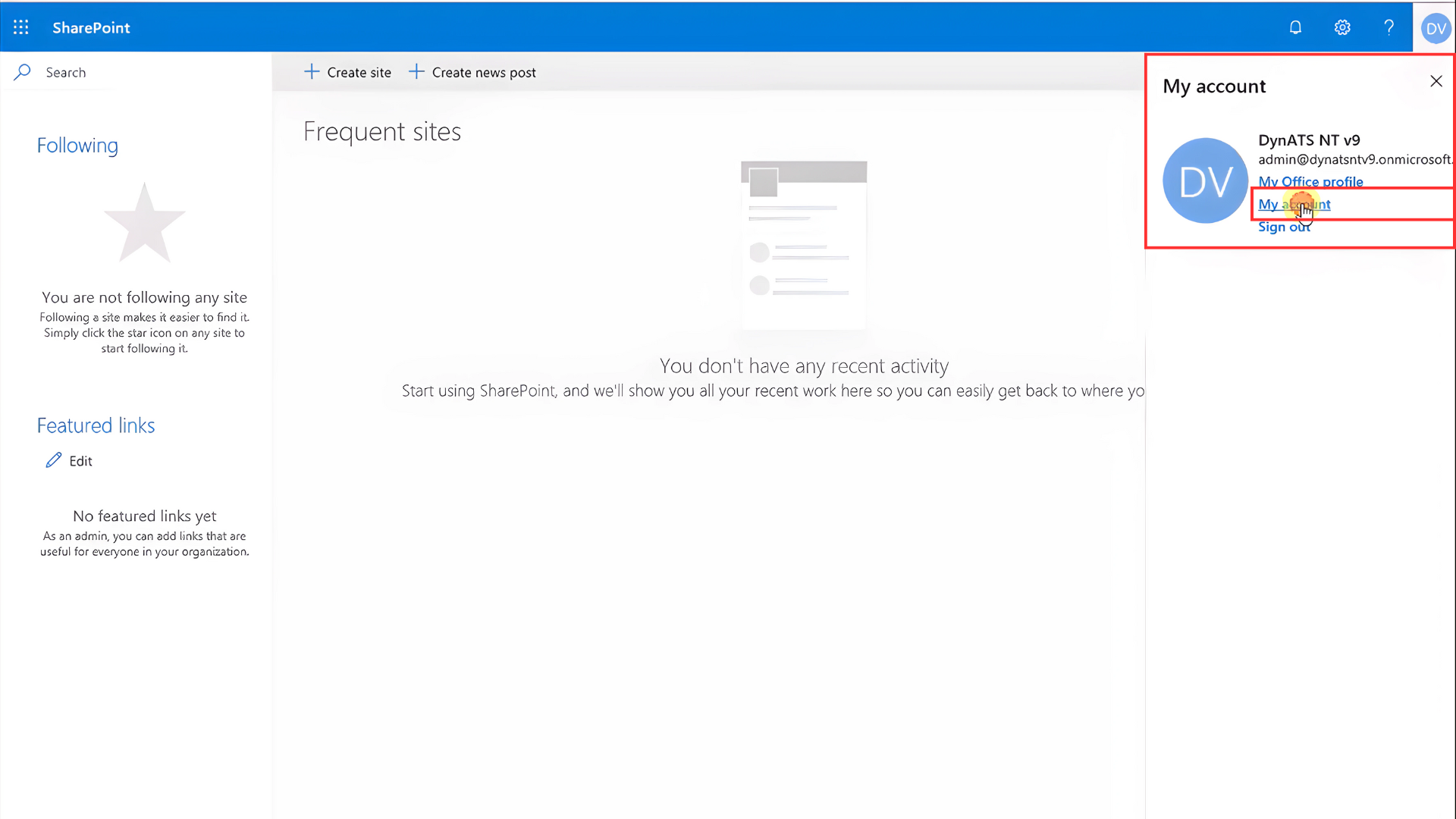Click the DynATS NT v9 name
This screenshot has height=819, width=1456.
(x=1309, y=140)
